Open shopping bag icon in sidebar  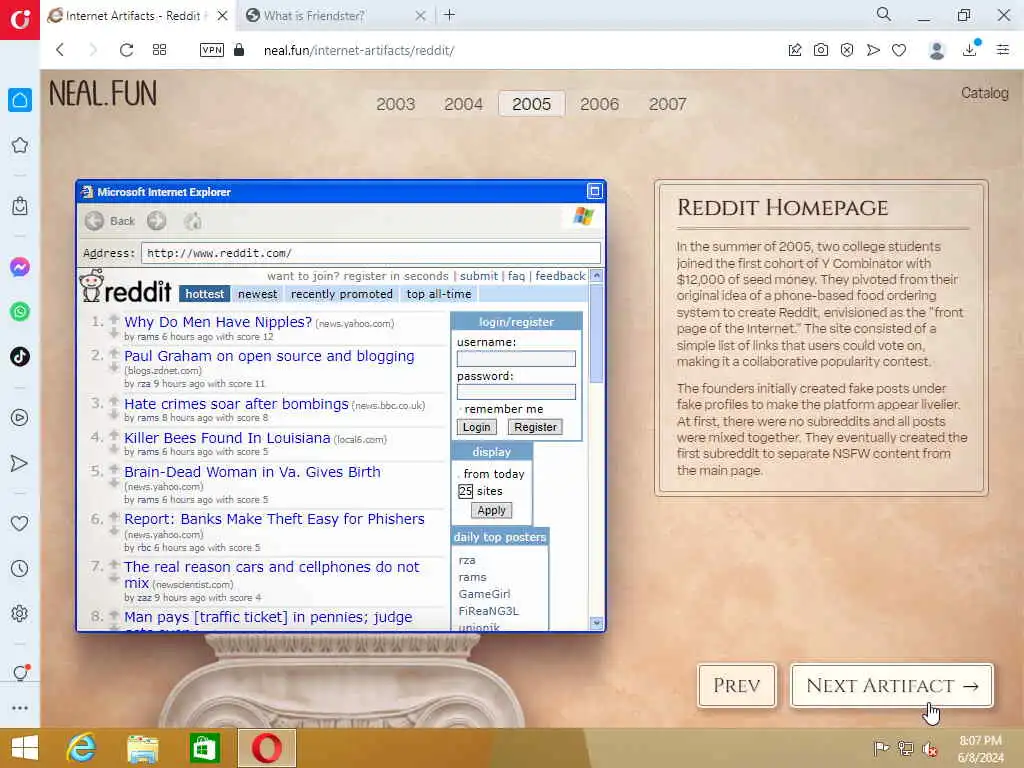20,206
